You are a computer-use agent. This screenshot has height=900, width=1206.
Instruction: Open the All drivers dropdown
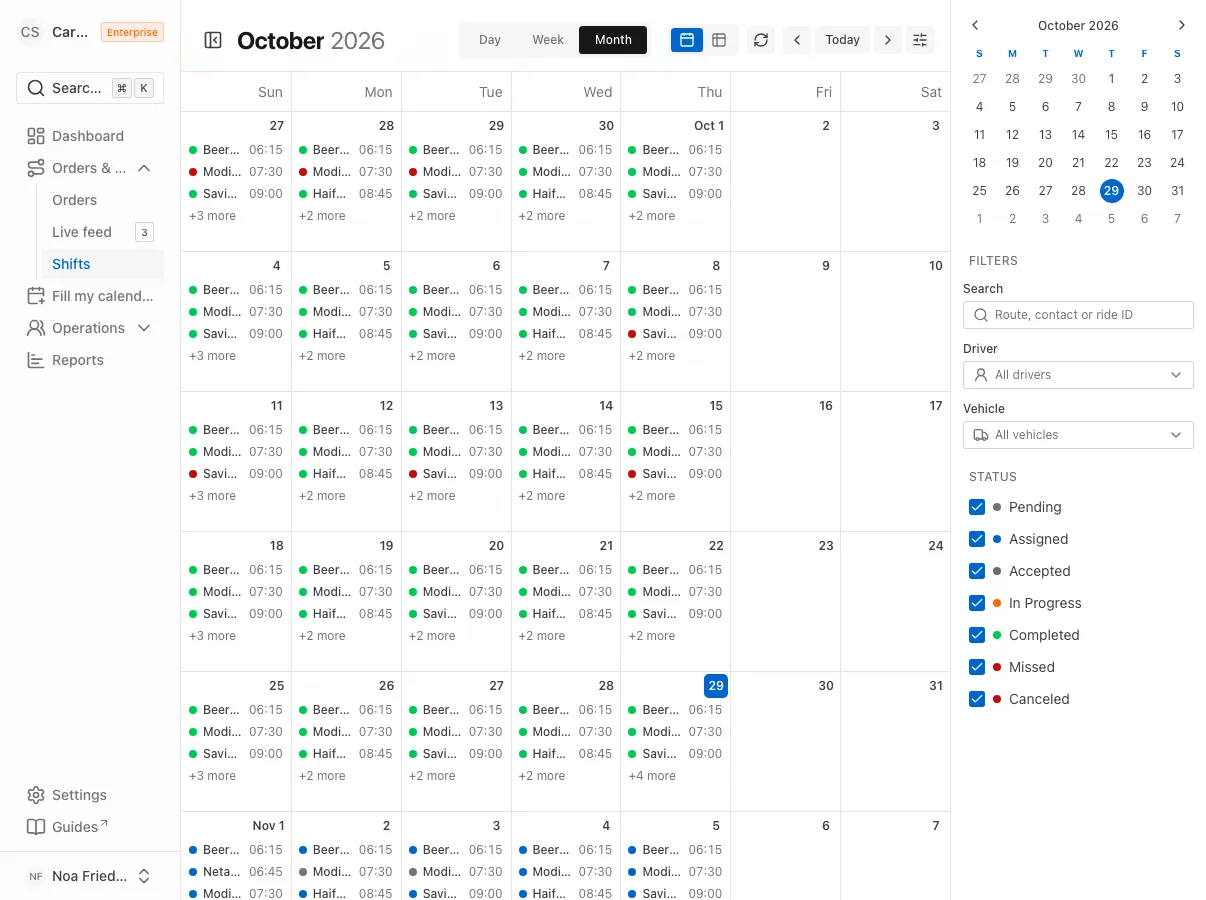coord(1078,375)
